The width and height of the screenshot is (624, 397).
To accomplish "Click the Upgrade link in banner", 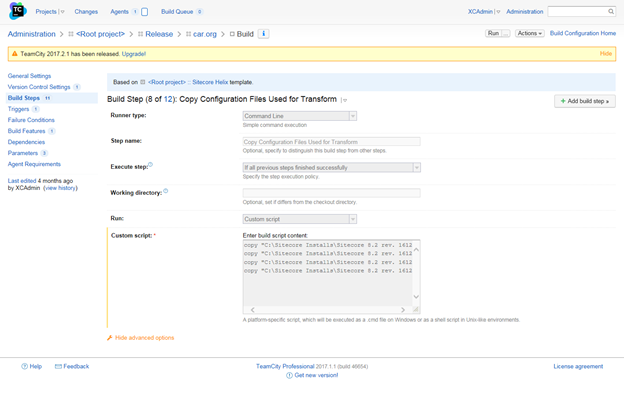I will click(x=134, y=54).
